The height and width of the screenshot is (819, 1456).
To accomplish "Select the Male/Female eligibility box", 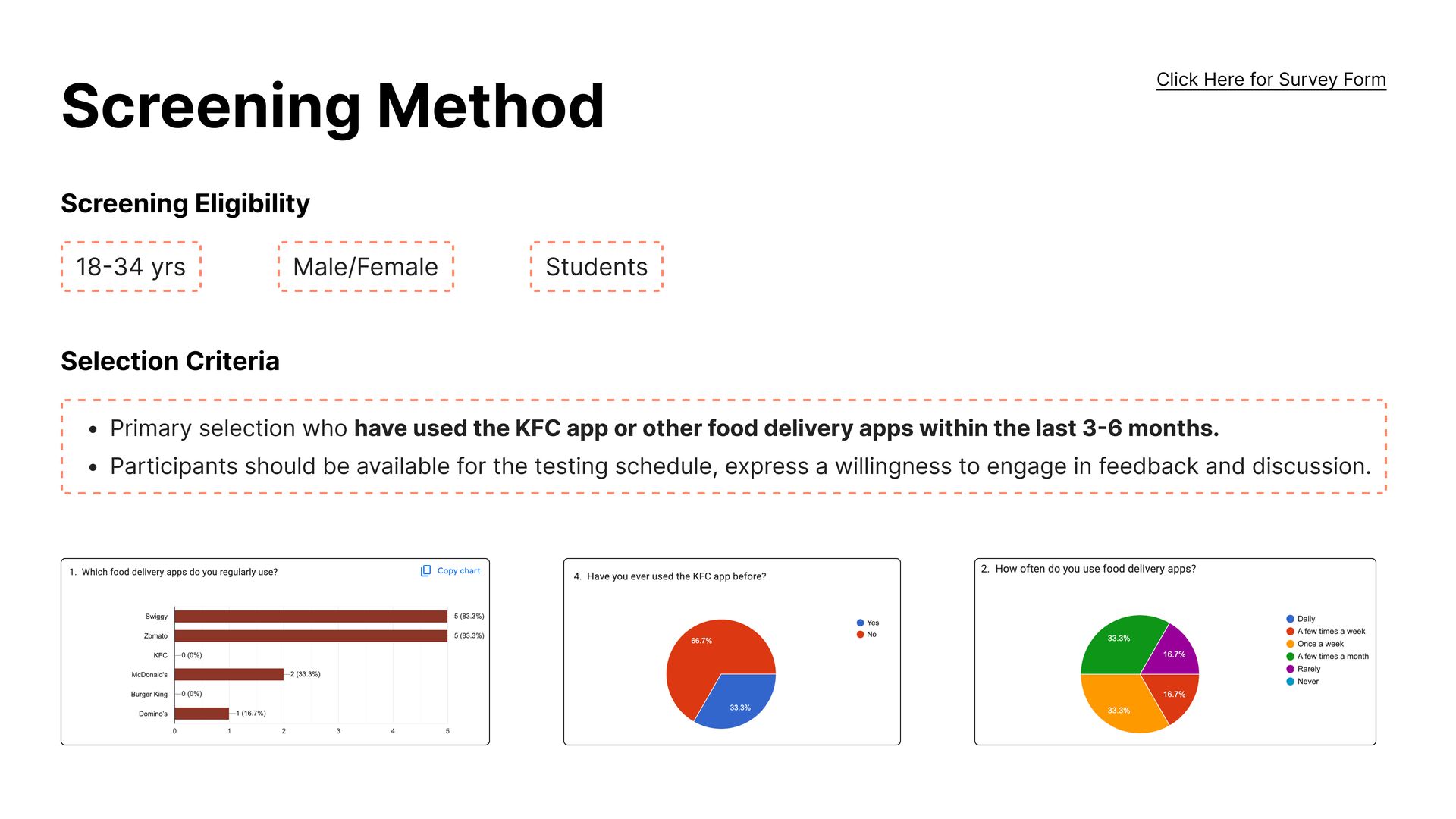I will [366, 267].
